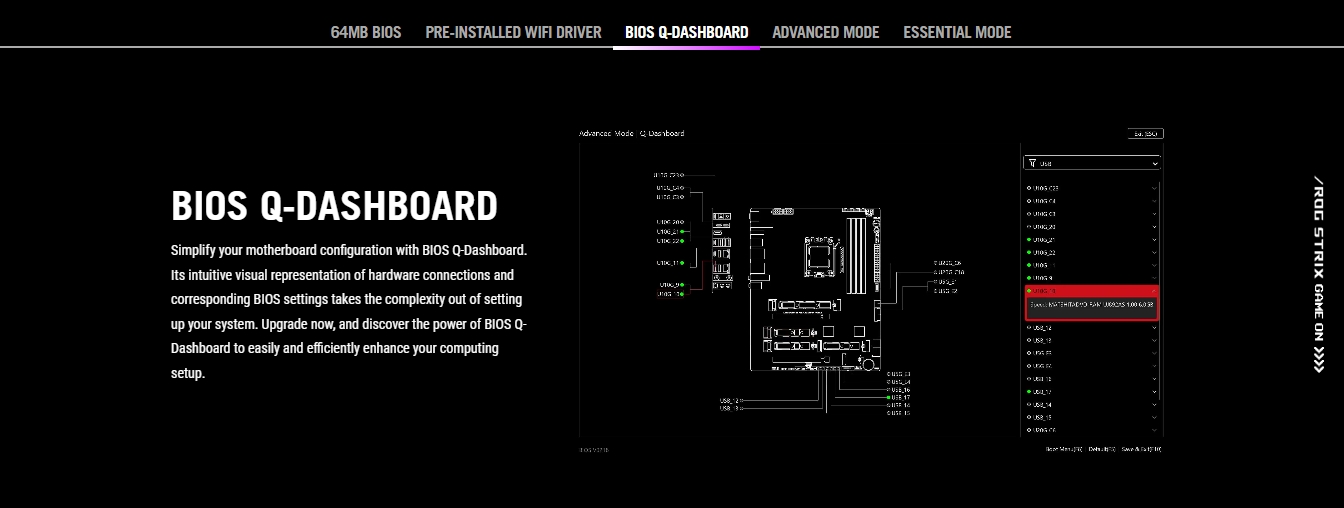Select the USB_14 row in the port list
The height and width of the screenshot is (508, 1344).
1092,404
